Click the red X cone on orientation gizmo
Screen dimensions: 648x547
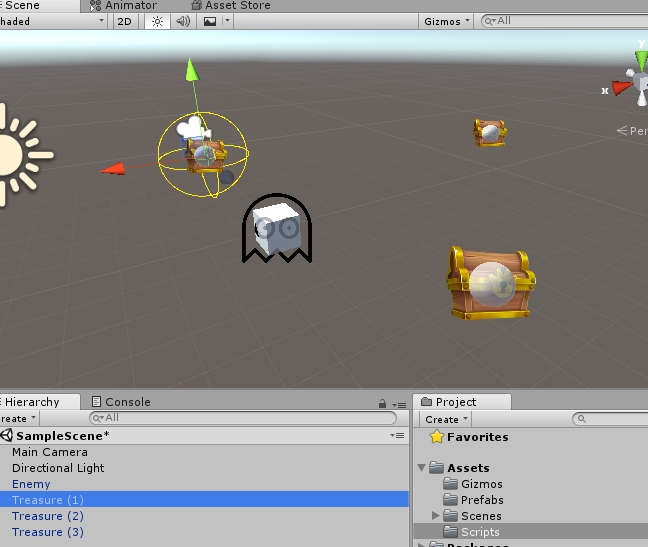pos(622,88)
